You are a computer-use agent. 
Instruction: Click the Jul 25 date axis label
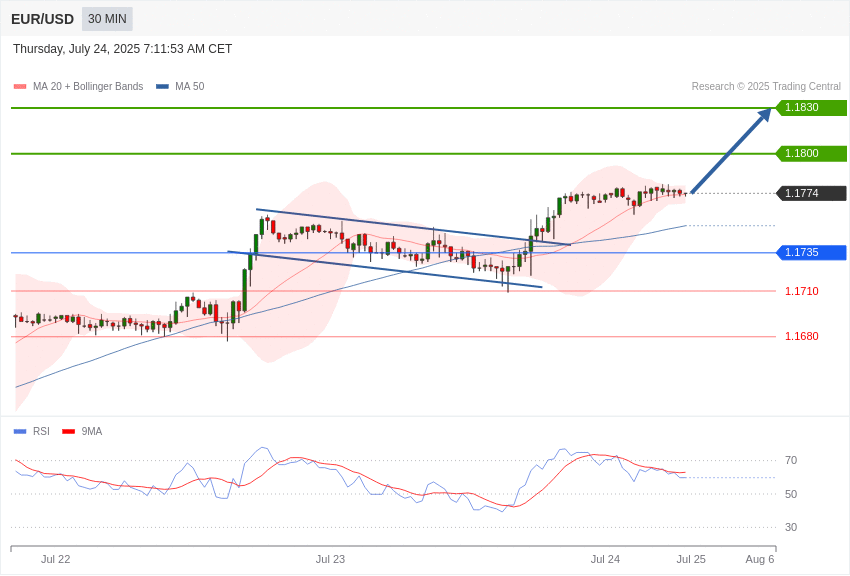pos(691,559)
